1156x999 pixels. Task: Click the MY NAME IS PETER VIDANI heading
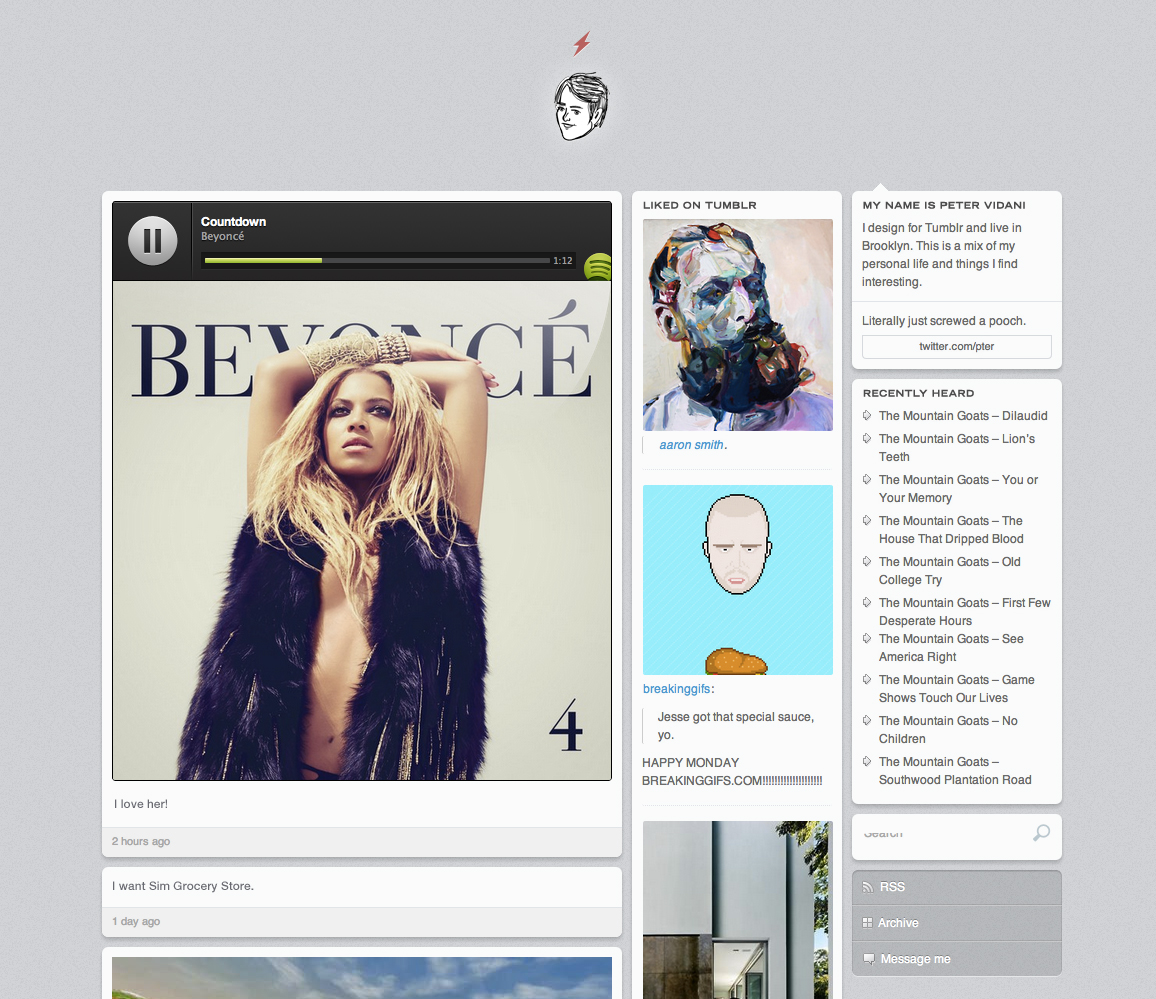(944, 205)
